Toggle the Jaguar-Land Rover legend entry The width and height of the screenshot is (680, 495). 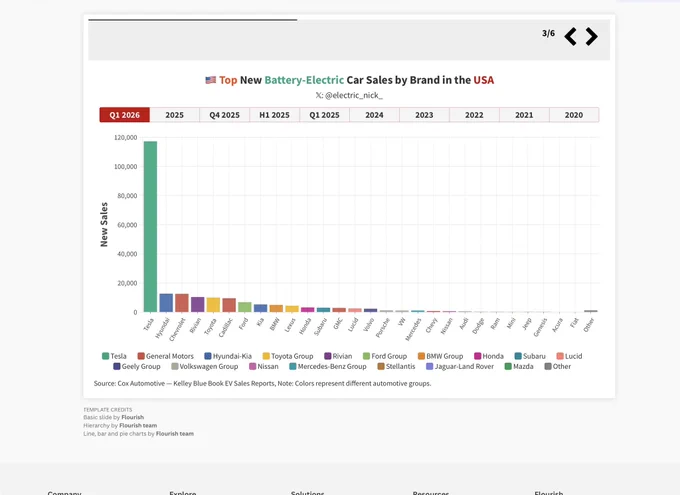tap(460, 367)
